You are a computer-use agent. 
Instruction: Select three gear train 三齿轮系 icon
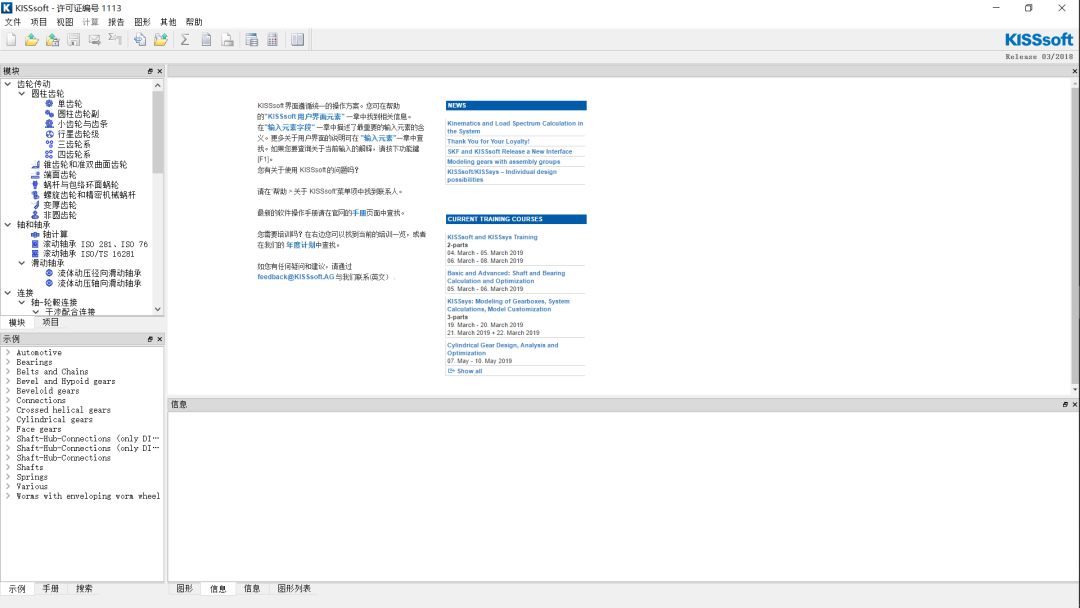coord(50,144)
